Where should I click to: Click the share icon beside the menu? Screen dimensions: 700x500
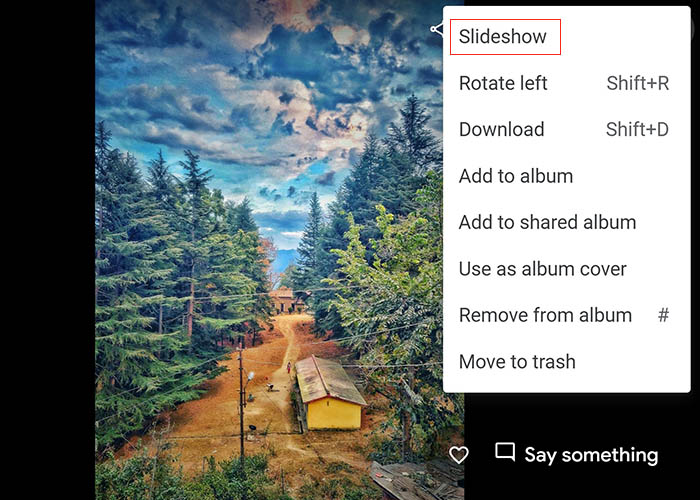437,29
